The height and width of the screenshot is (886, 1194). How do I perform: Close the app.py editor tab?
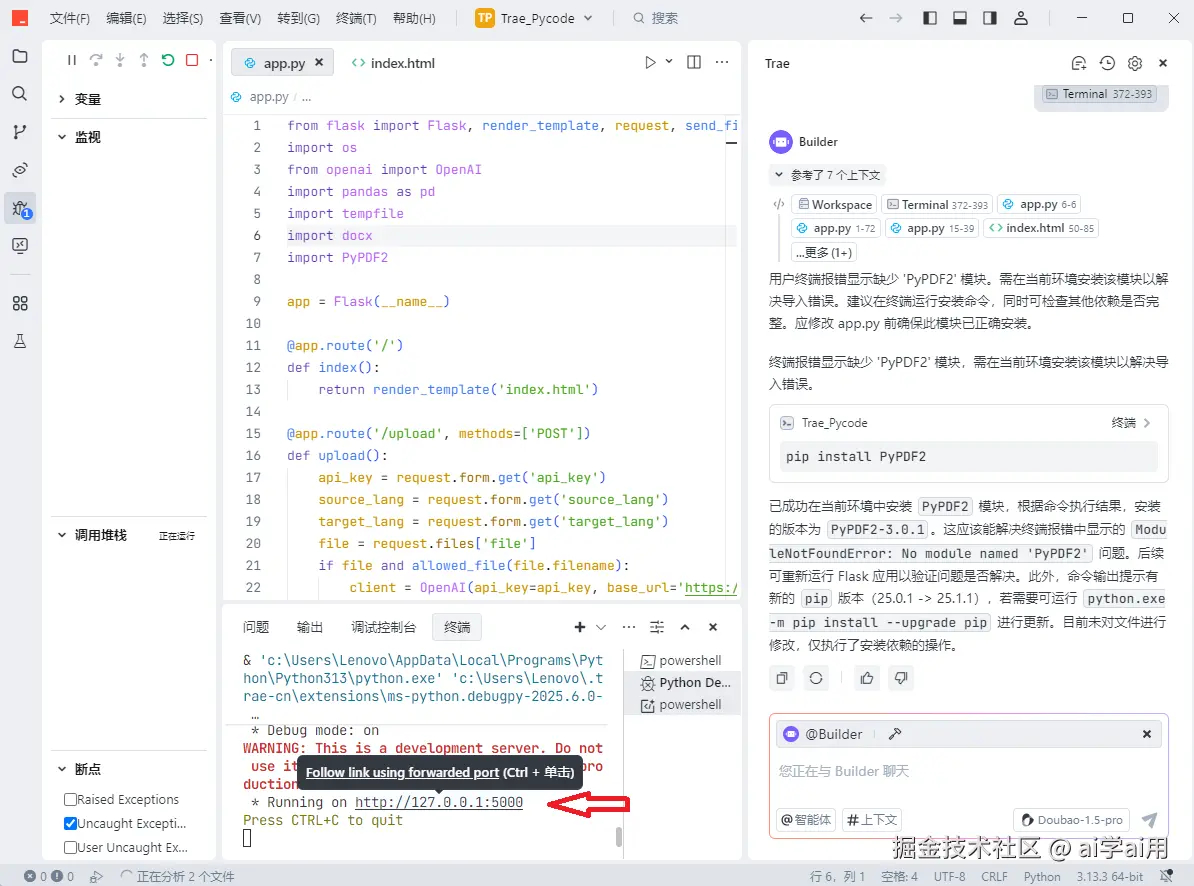(x=319, y=62)
